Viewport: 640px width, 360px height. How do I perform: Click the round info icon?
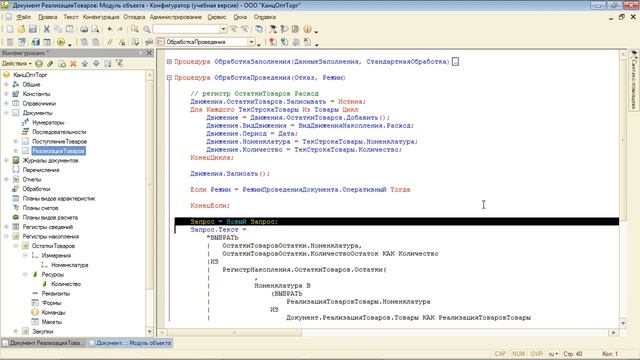(307, 29)
